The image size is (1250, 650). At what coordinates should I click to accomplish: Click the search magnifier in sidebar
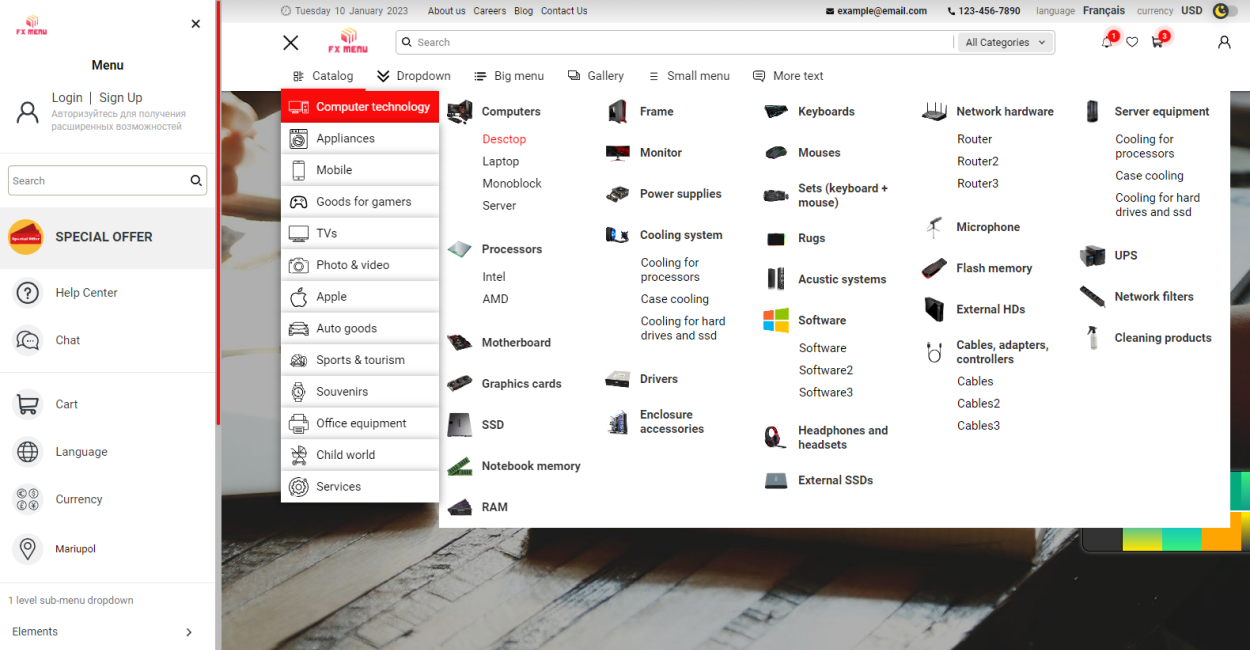196,181
